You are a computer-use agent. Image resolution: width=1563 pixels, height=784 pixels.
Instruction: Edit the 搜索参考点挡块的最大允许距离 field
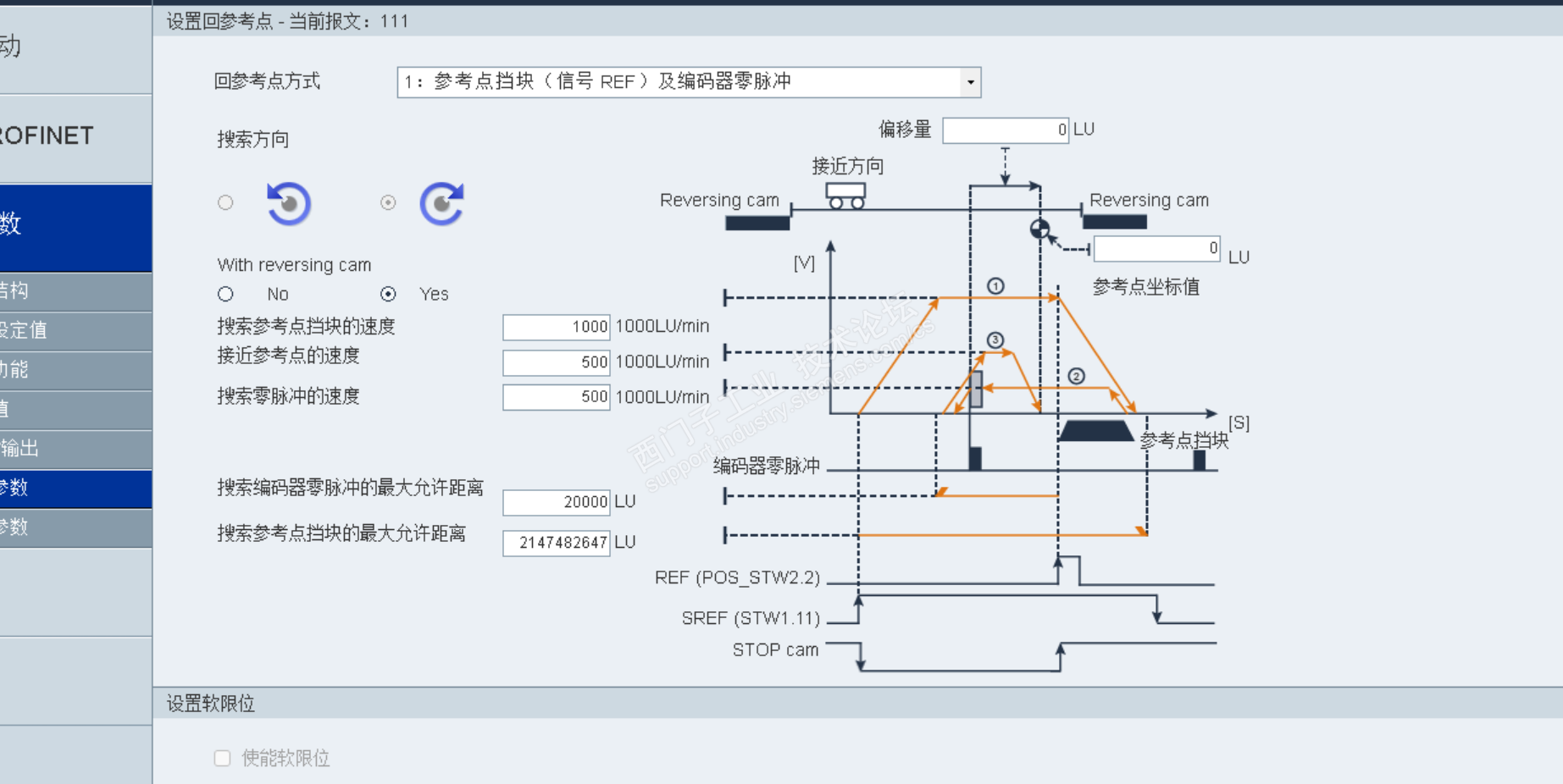click(557, 543)
